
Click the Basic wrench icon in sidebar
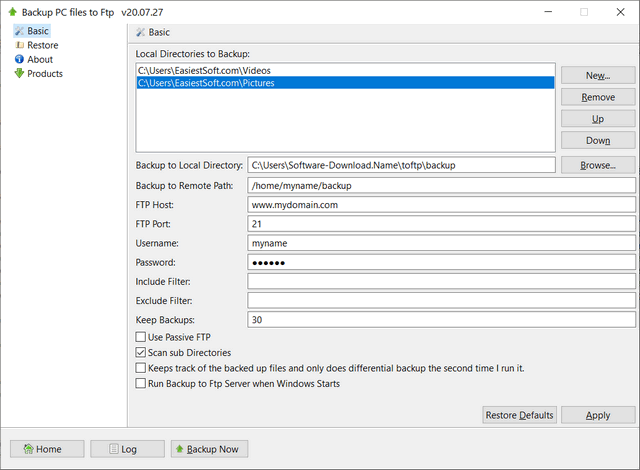[x=19, y=31]
